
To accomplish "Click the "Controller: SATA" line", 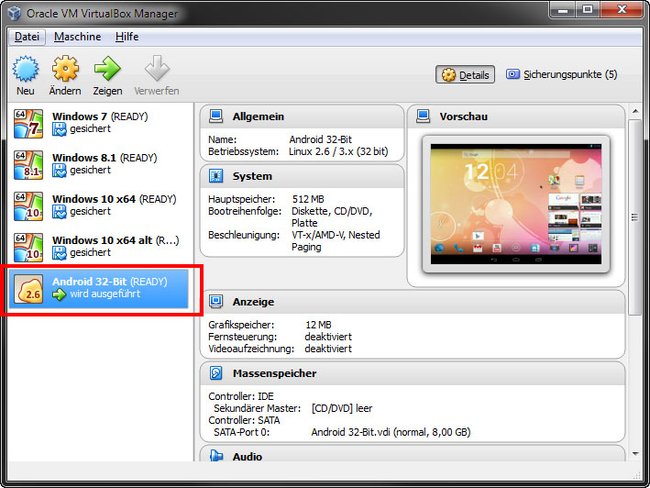I will tap(244, 420).
